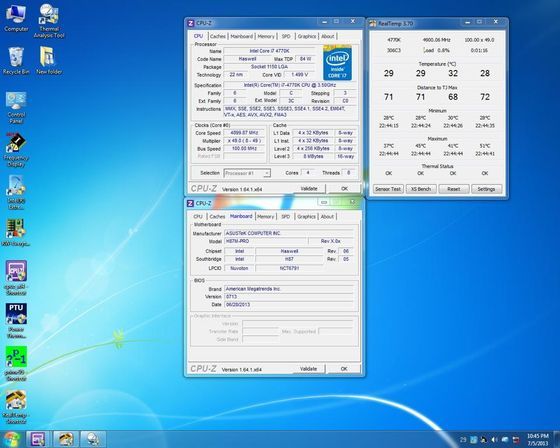Viewport: 560px width, 448px height.
Task: Open Graphics tab in top CPU-Z window
Action: (x=307, y=36)
